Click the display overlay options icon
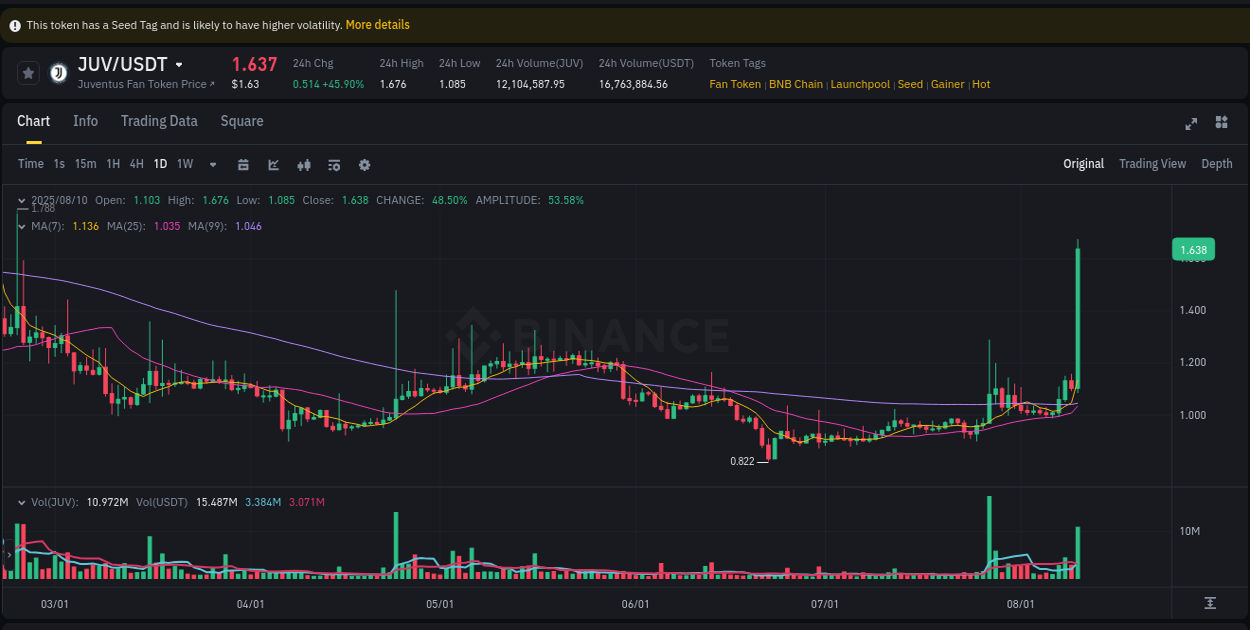 (x=334, y=164)
